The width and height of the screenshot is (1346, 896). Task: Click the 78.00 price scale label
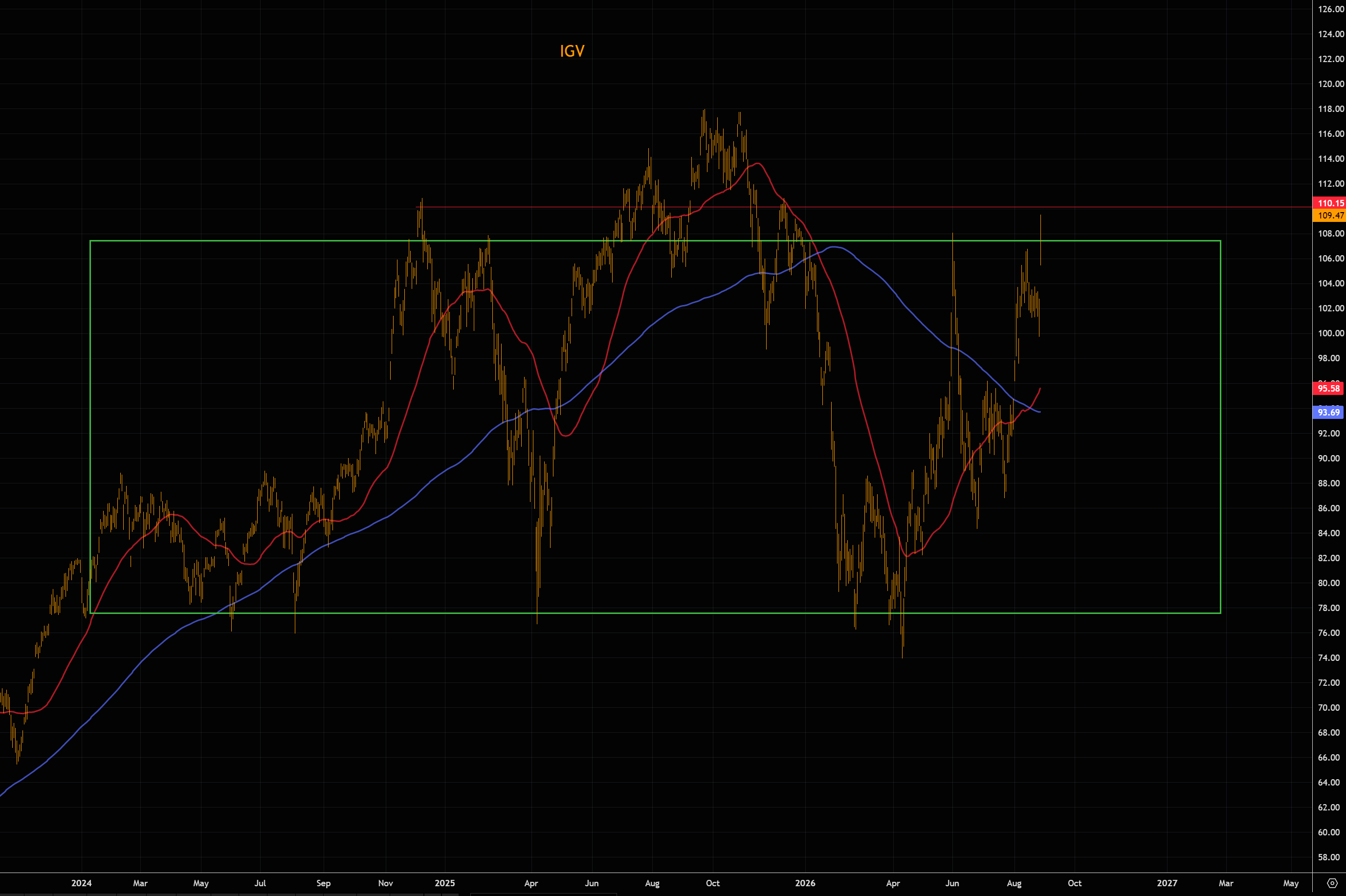pyautogui.click(x=1329, y=608)
